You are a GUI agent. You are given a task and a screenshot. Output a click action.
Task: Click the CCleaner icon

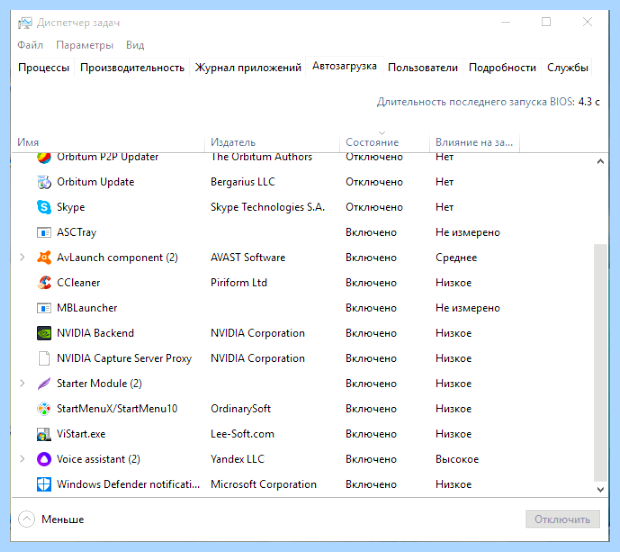[44, 283]
